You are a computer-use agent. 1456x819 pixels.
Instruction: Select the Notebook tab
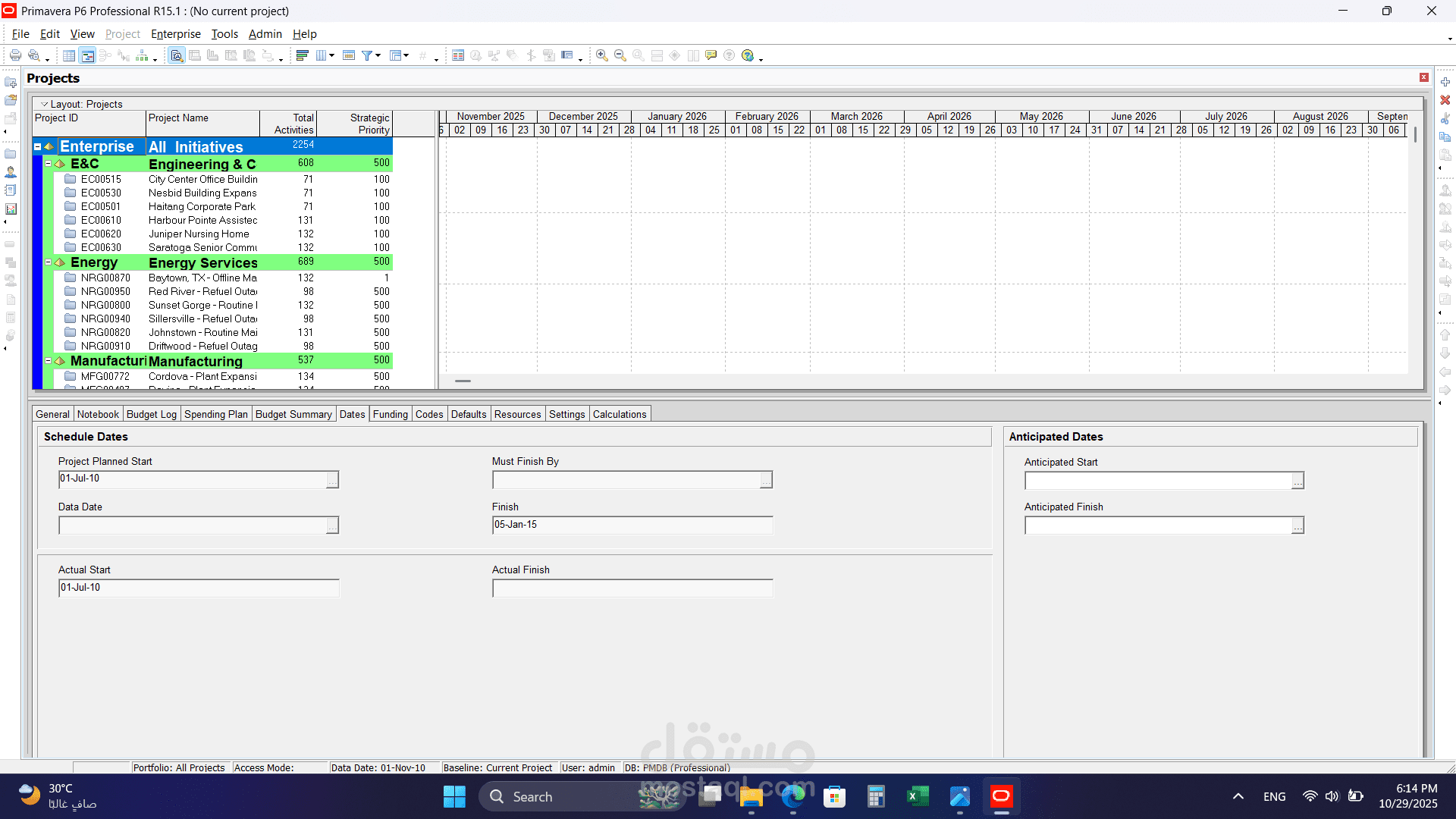(98, 414)
